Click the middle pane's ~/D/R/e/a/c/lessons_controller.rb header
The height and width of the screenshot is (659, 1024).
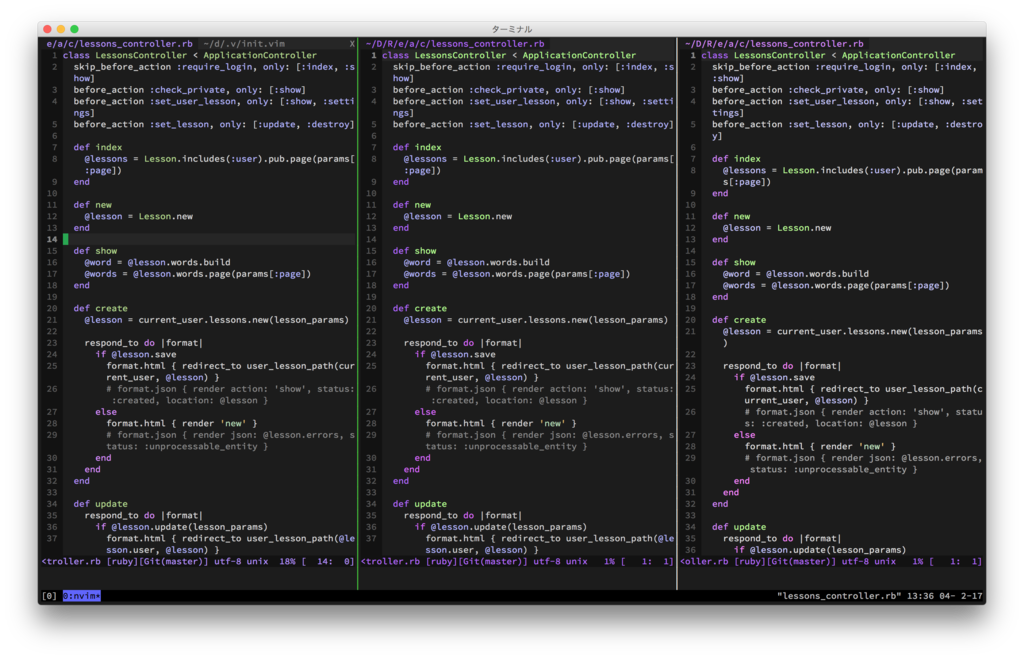455,44
